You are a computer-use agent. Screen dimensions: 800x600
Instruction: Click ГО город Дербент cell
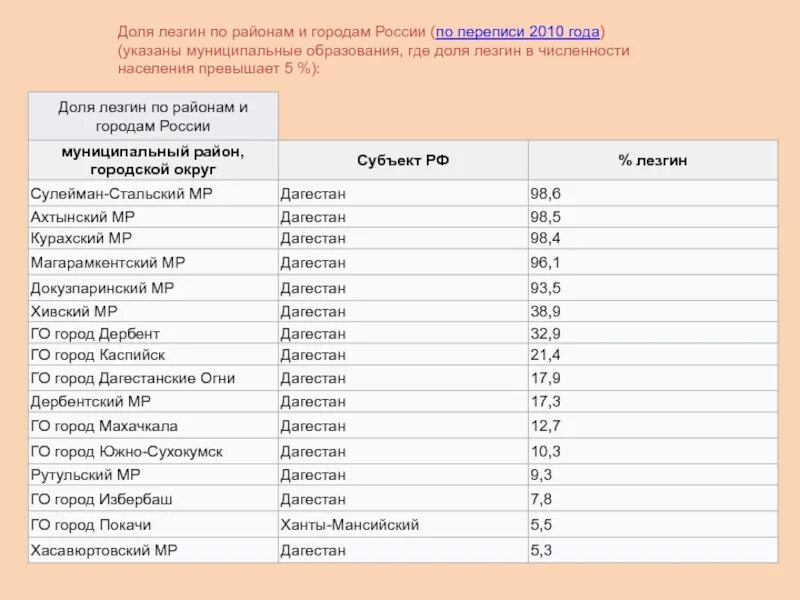[x=153, y=333]
